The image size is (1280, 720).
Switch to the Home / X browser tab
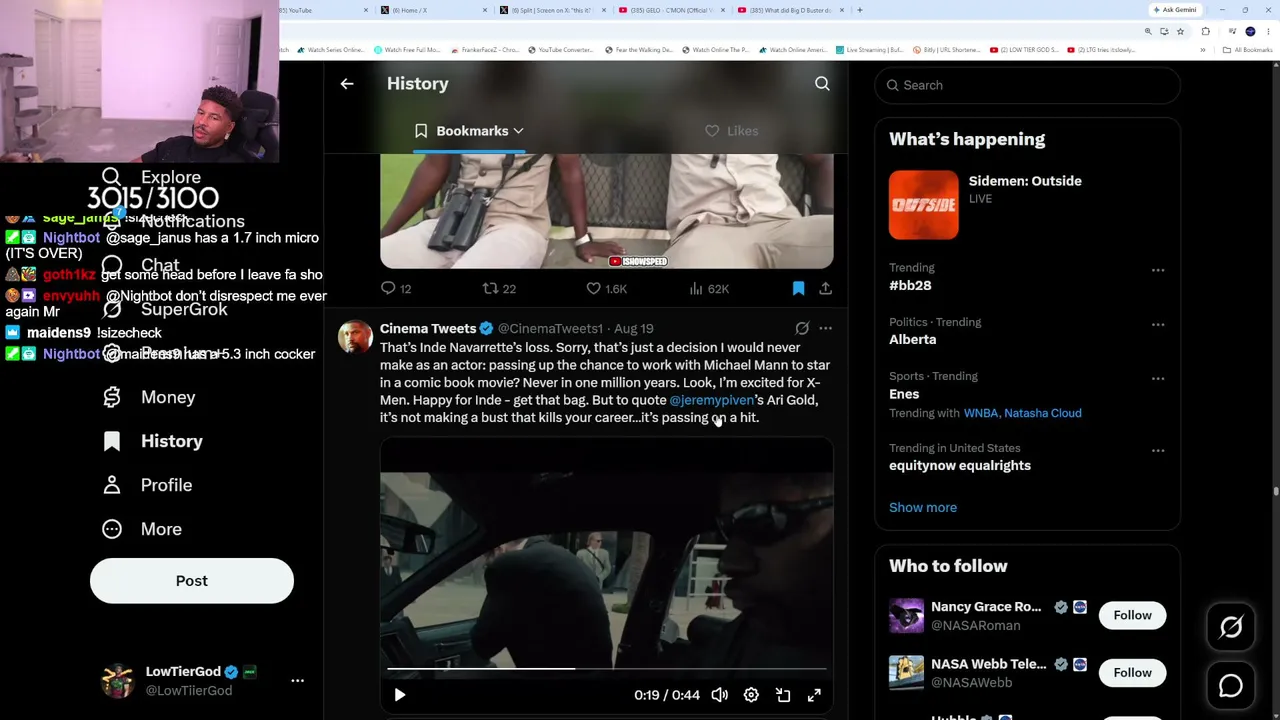click(x=435, y=10)
